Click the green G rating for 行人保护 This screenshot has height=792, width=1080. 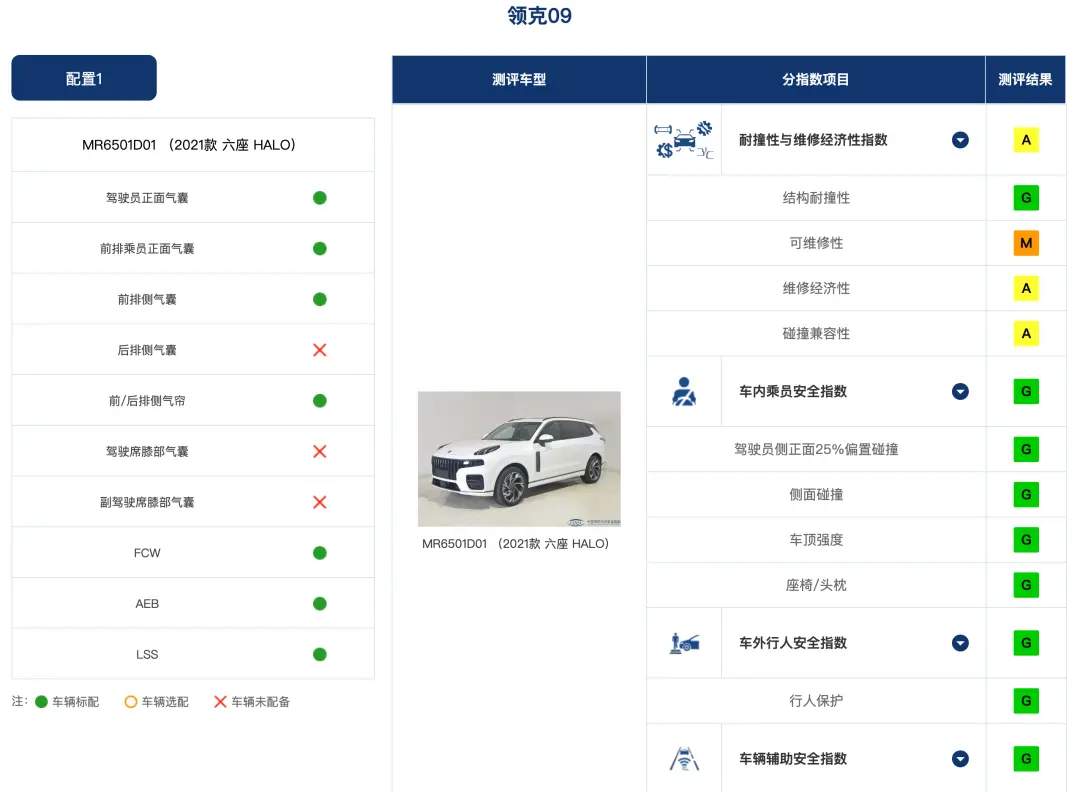[1026, 700]
